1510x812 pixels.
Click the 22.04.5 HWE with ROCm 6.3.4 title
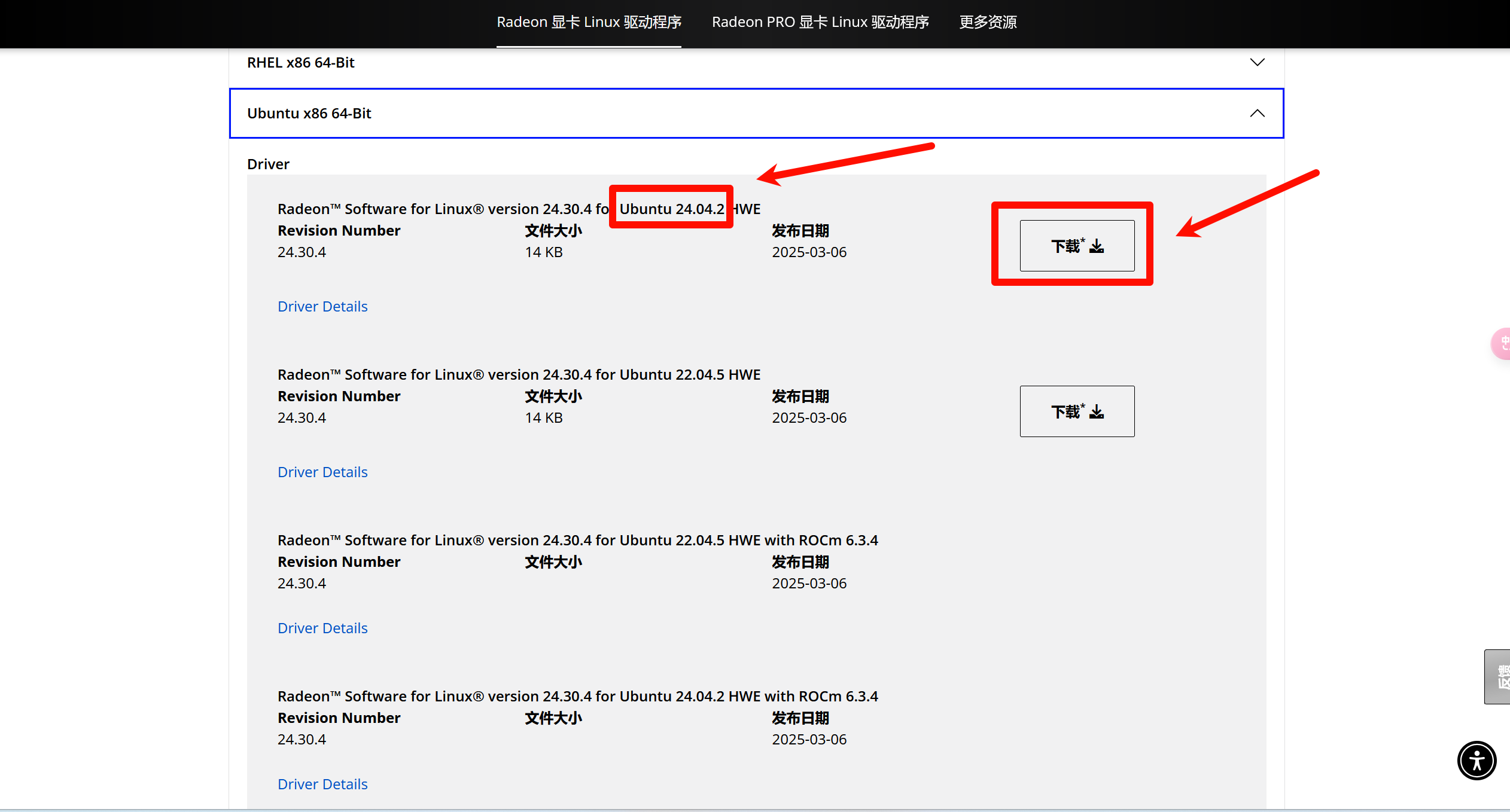click(x=577, y=540)
